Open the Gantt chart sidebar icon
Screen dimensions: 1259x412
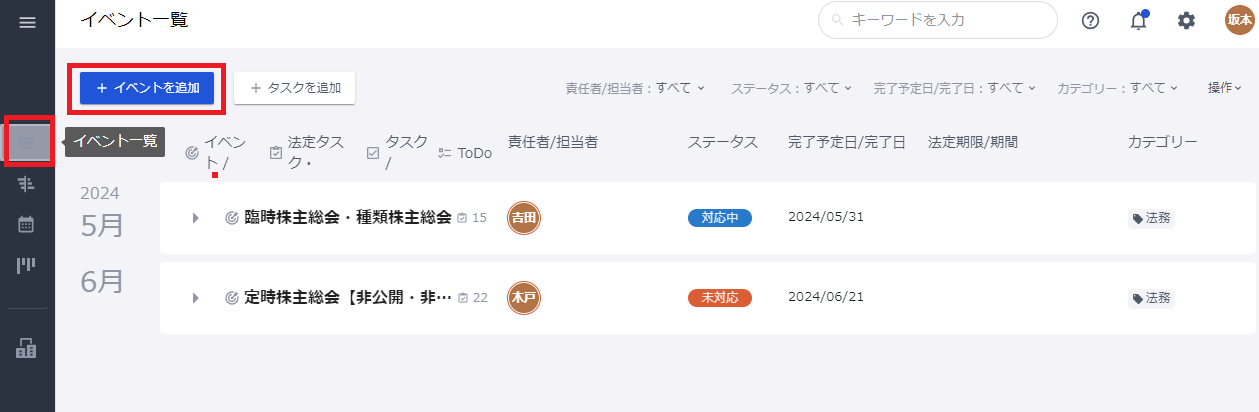(x=27, y=183)
